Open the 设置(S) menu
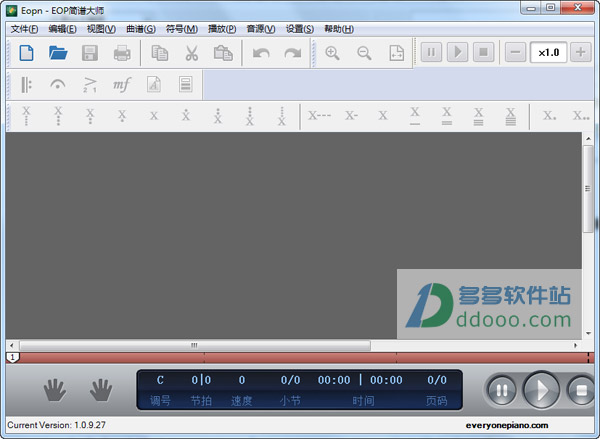 [300, 29]
